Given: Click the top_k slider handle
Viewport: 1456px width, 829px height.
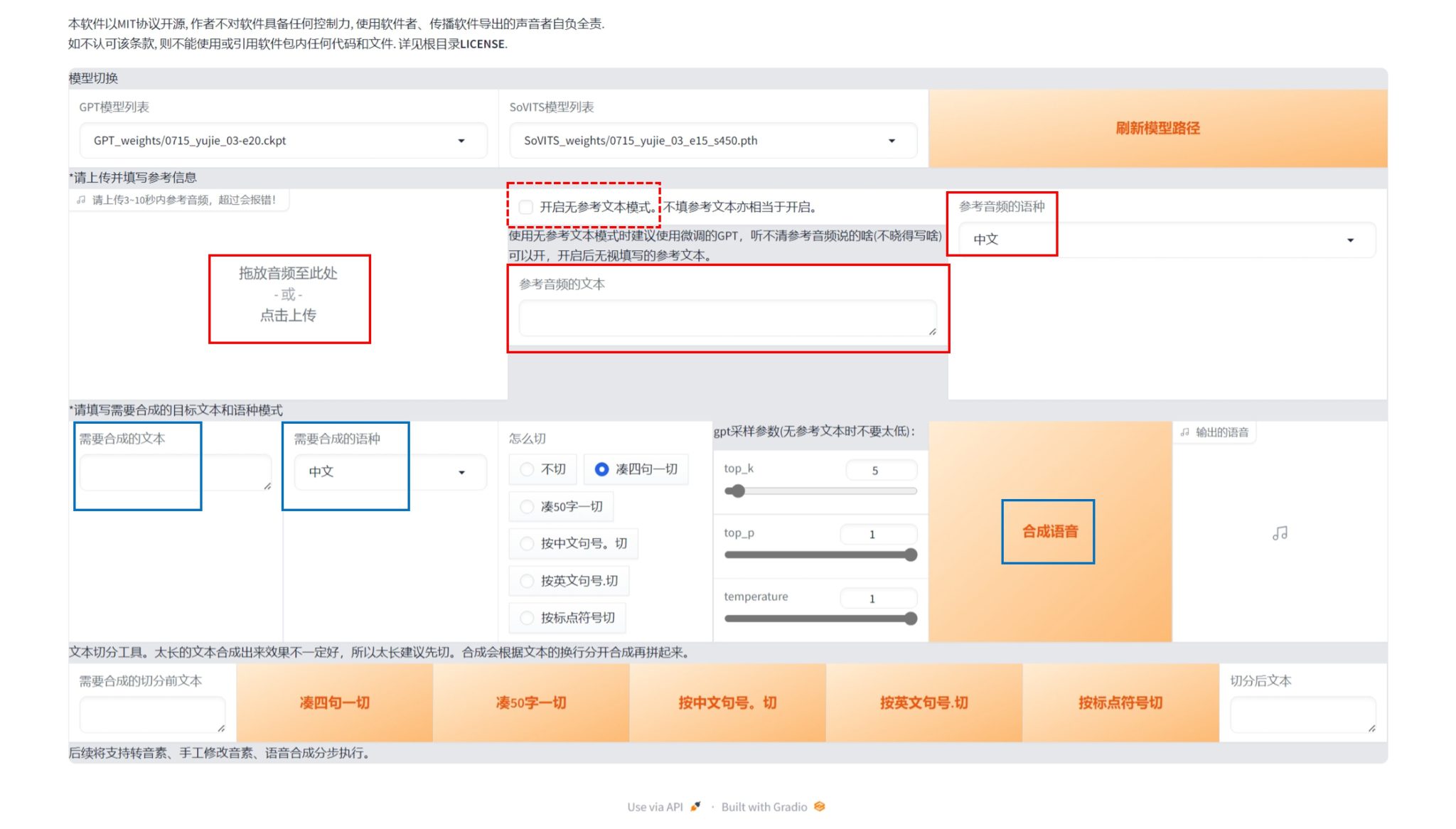Looking at the screenshot, I should pos(739,491).
